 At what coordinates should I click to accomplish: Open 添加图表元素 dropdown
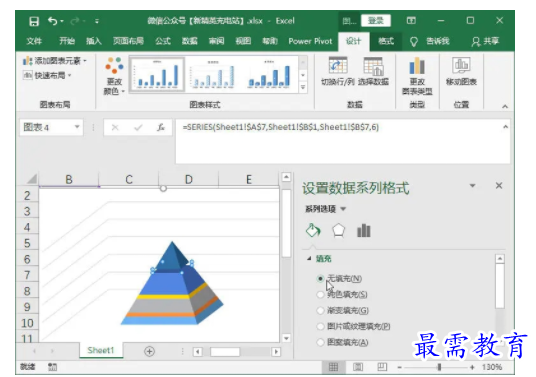pos(55,61)
